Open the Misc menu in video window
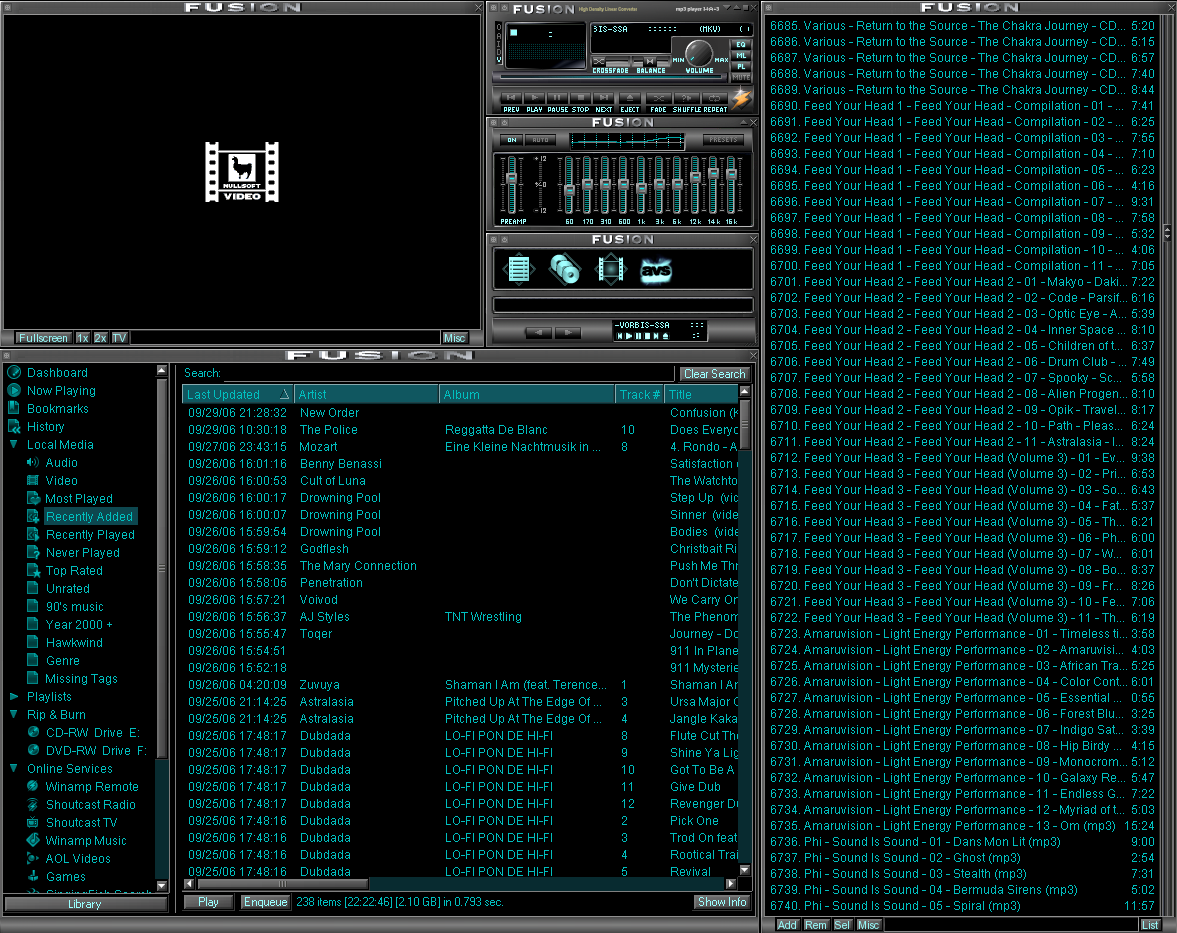 click(454, 338)
